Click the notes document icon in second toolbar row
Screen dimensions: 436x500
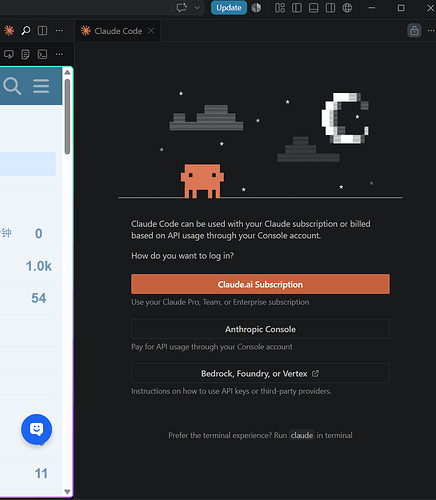(x=25, y=54)
